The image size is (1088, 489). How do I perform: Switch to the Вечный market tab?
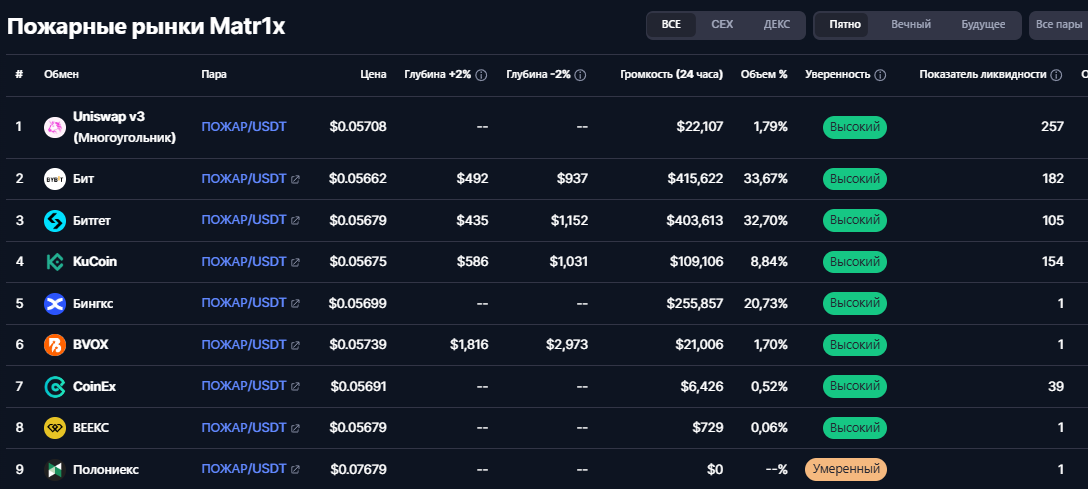(911, 25)
